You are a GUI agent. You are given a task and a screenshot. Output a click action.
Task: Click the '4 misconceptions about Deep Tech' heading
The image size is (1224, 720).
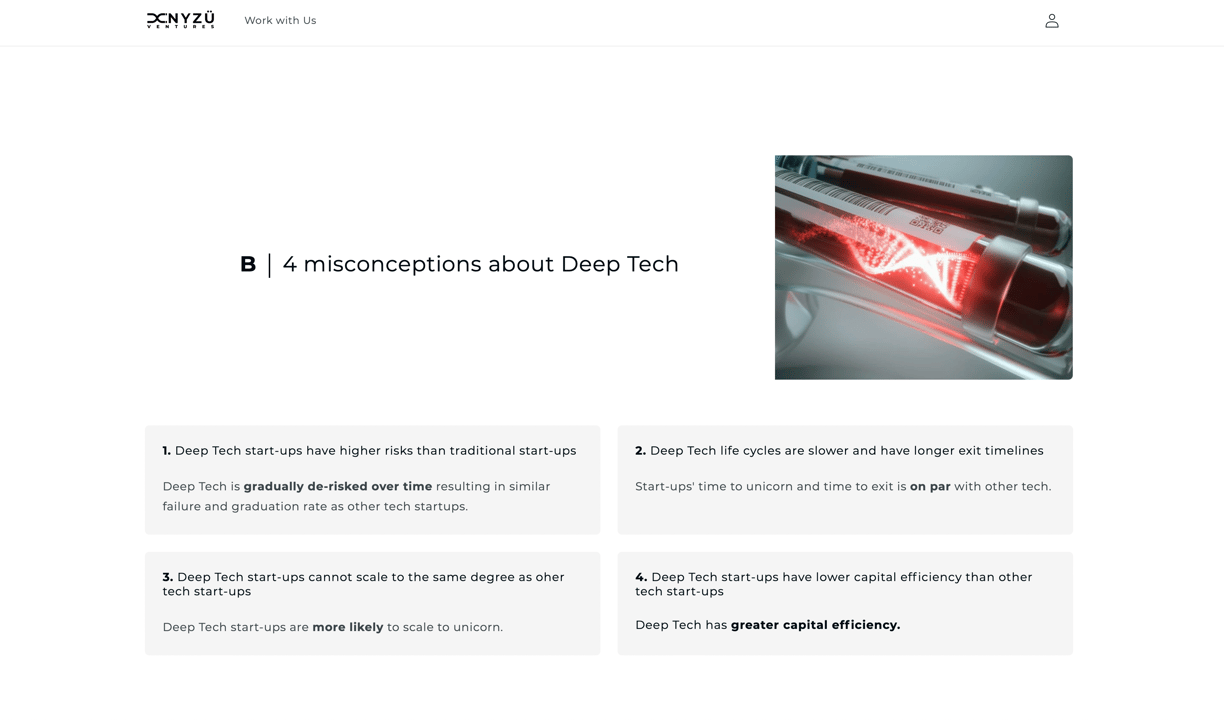coord(481,264)
